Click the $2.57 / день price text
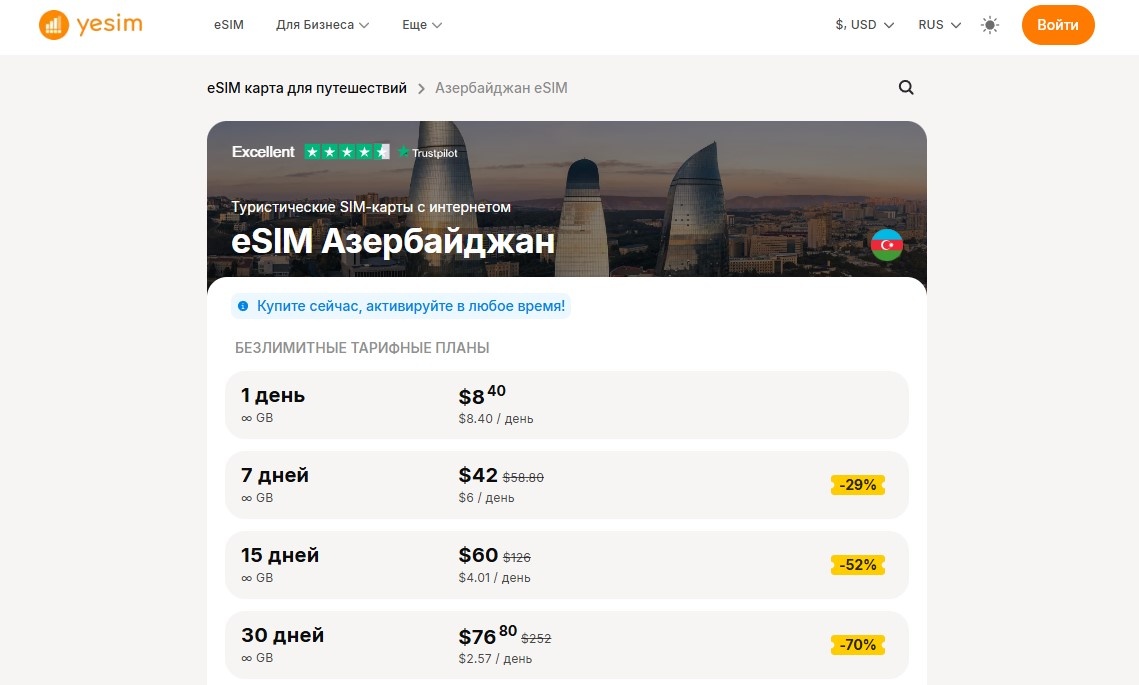The image size is (1139, 685). click(495, 659)
